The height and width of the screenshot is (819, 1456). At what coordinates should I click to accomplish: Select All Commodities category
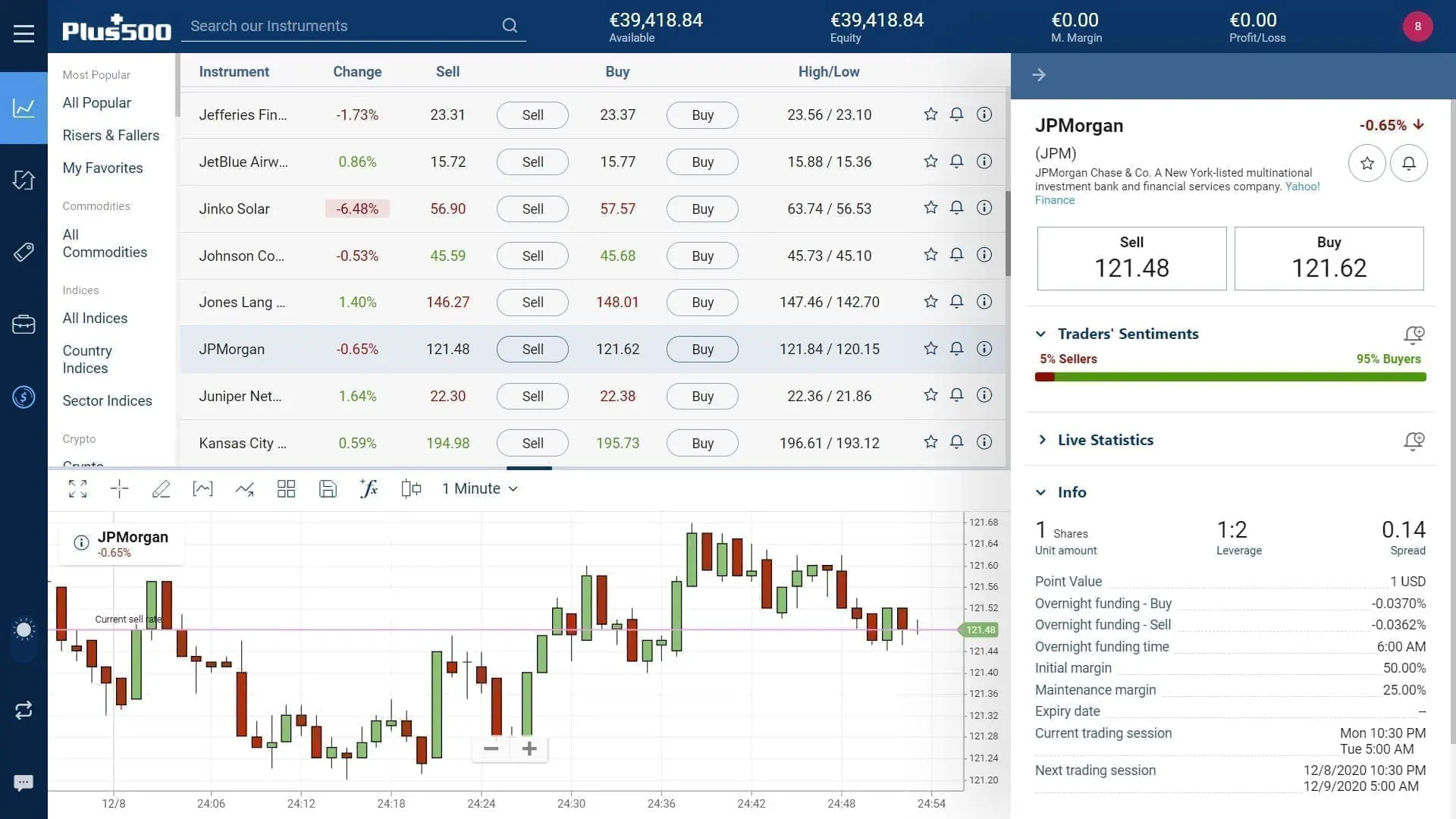point(105,243)
